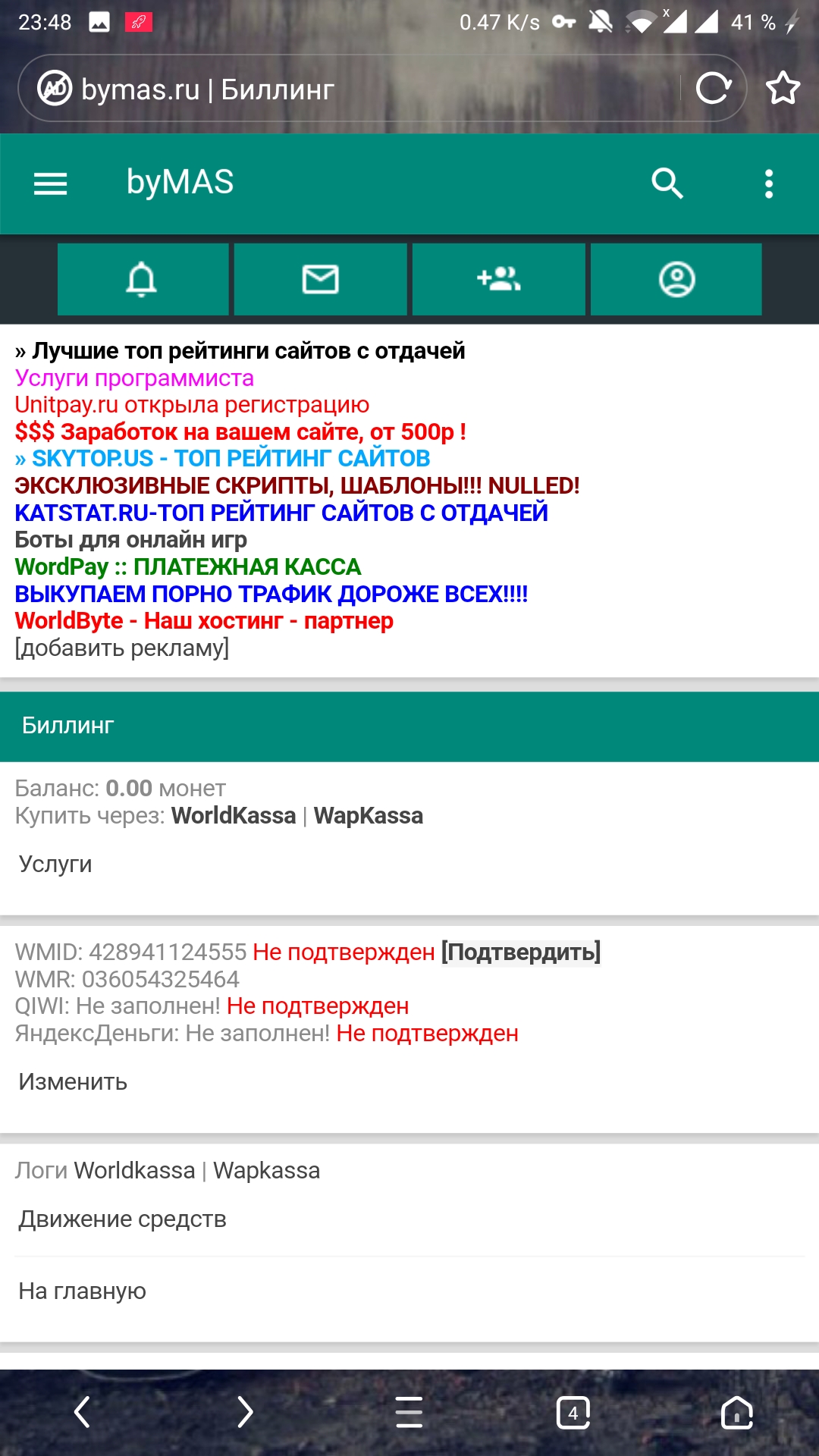Open the hamburger navigation menu
This screenshot has width=819, height=1456.
coord(51,184)
